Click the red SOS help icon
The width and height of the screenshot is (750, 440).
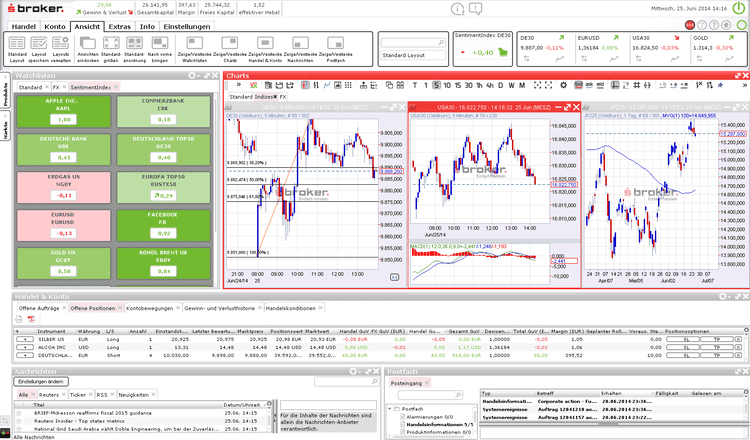click(x=689, y=25)
